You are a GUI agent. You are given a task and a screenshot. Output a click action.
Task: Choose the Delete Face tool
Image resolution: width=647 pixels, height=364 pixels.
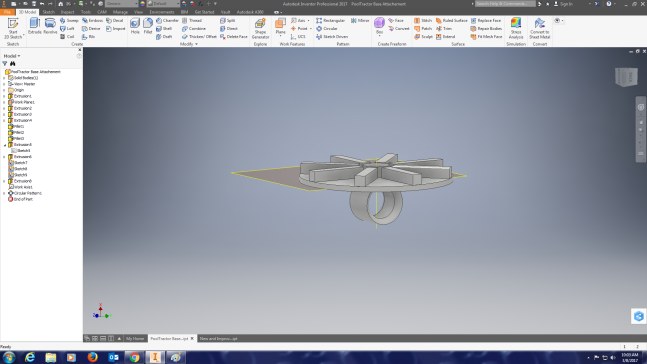pos(234,37)
